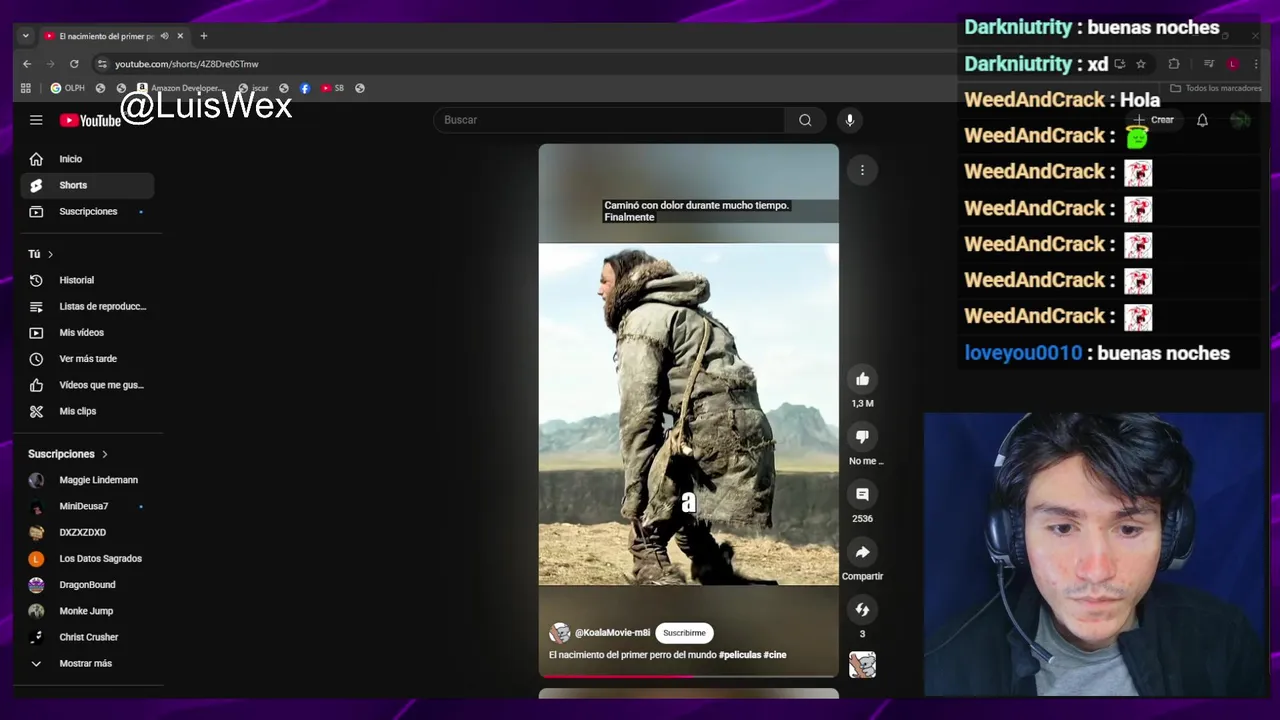Open Listas de reproducción in the sidebar
Image resolution: width=1280 pixels, height=720 pixels.
pyautogui.click(x=87, y=306)
